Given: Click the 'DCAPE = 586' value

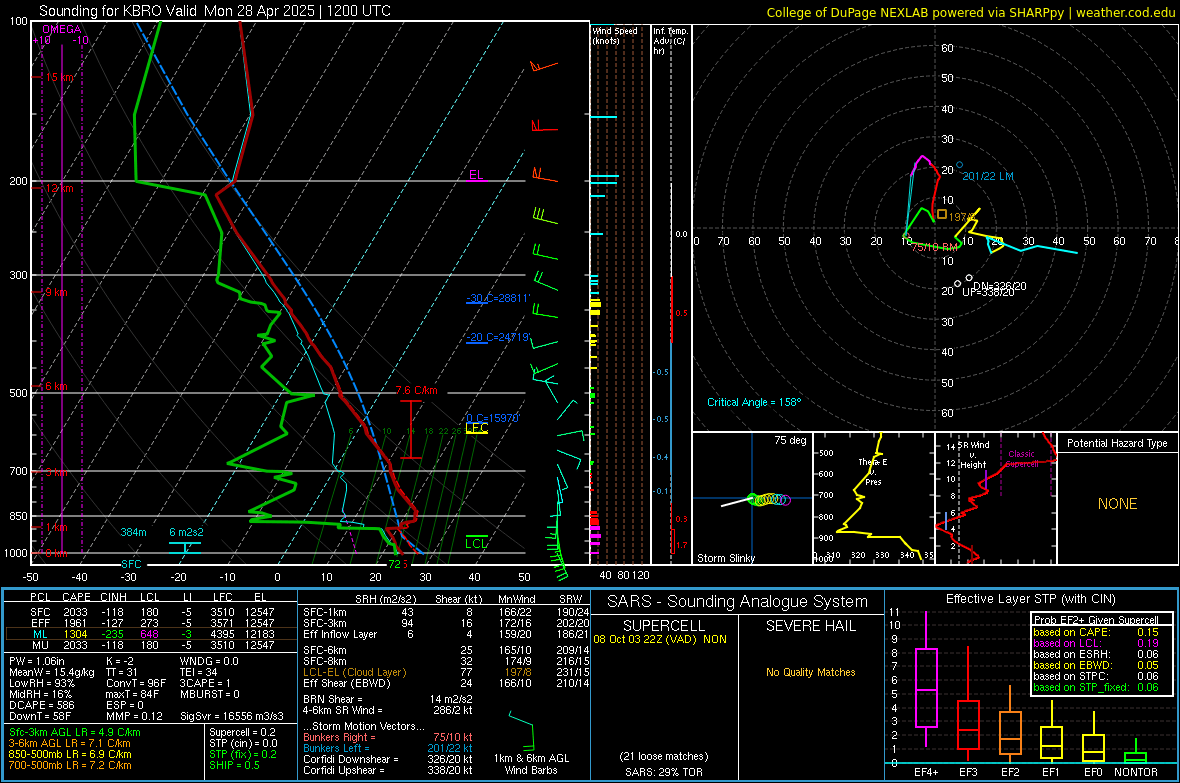Looking at the screenshot, I should 41,705.
